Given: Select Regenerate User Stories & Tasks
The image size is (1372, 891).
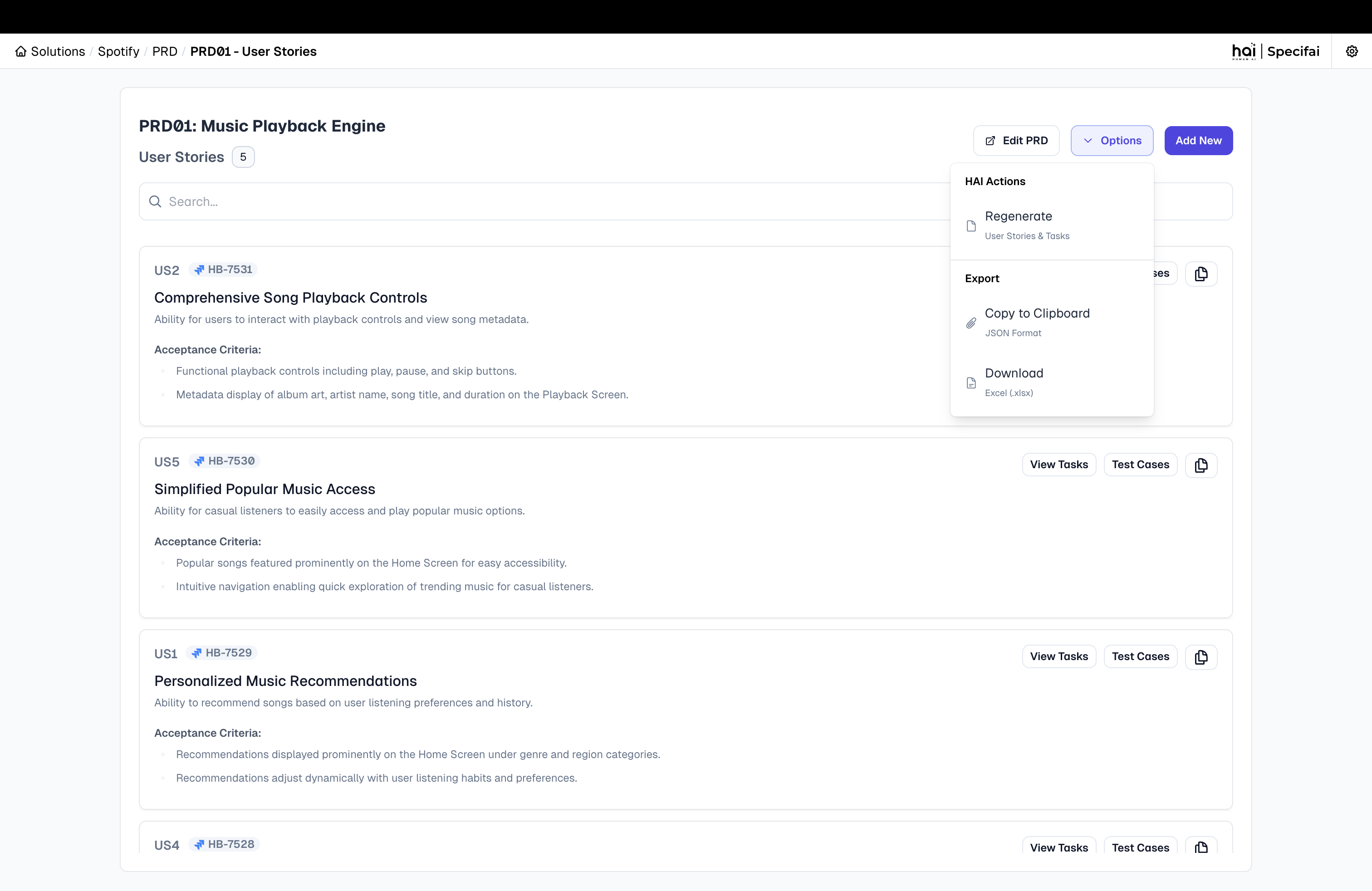Looking at the screenshot, I should (x=1052, y=225).
